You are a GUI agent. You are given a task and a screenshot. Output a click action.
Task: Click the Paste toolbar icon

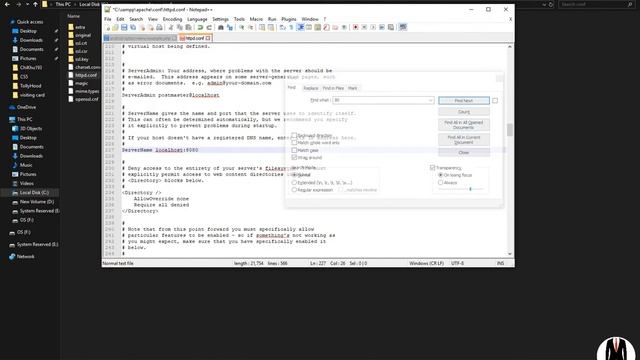point(188,27)
